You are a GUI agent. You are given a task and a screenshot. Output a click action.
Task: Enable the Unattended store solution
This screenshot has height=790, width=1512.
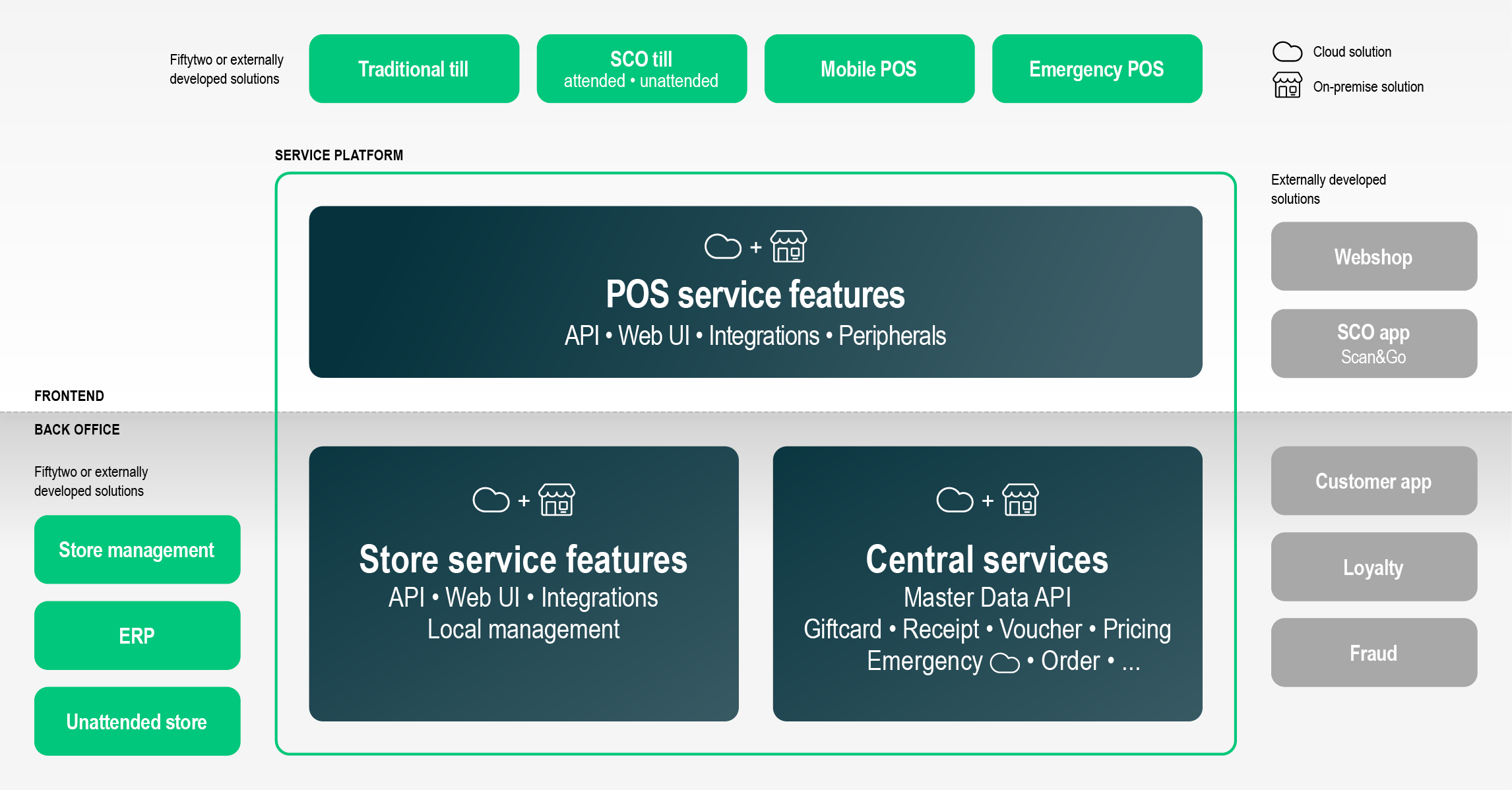coord(137,721)
